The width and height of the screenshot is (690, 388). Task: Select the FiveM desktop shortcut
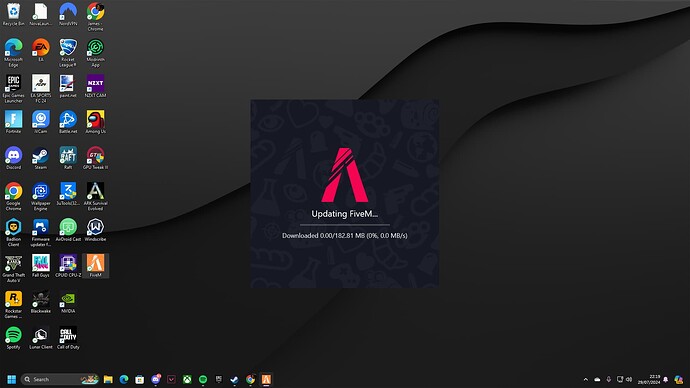click(95, 265)
